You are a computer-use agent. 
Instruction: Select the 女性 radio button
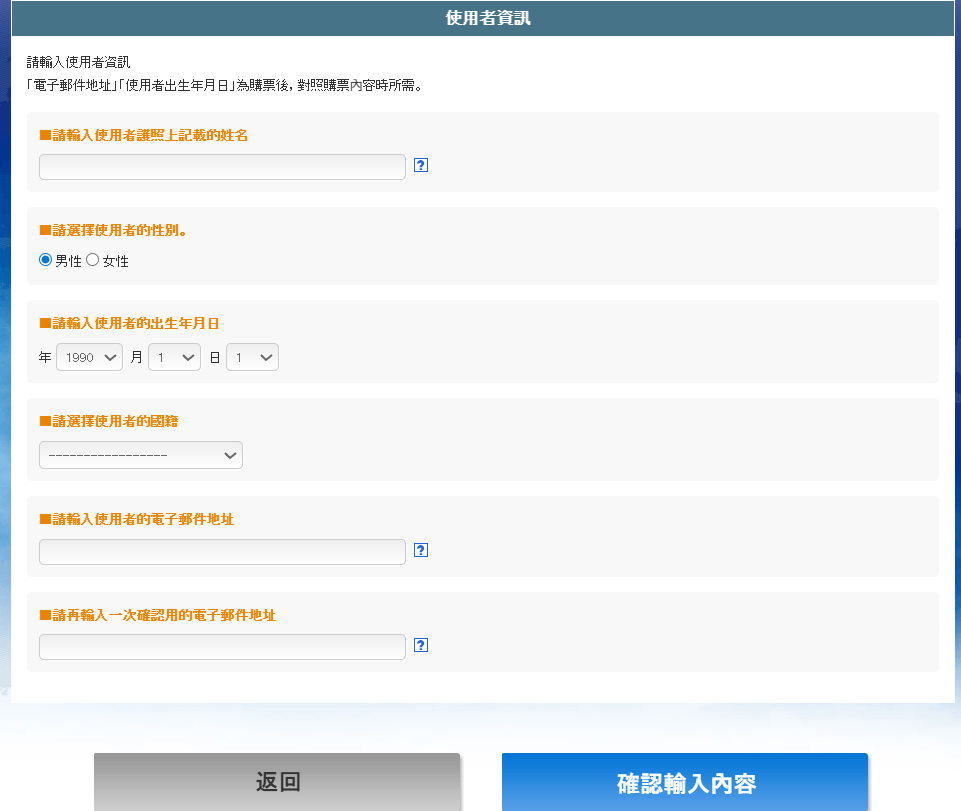pos(93,260)
